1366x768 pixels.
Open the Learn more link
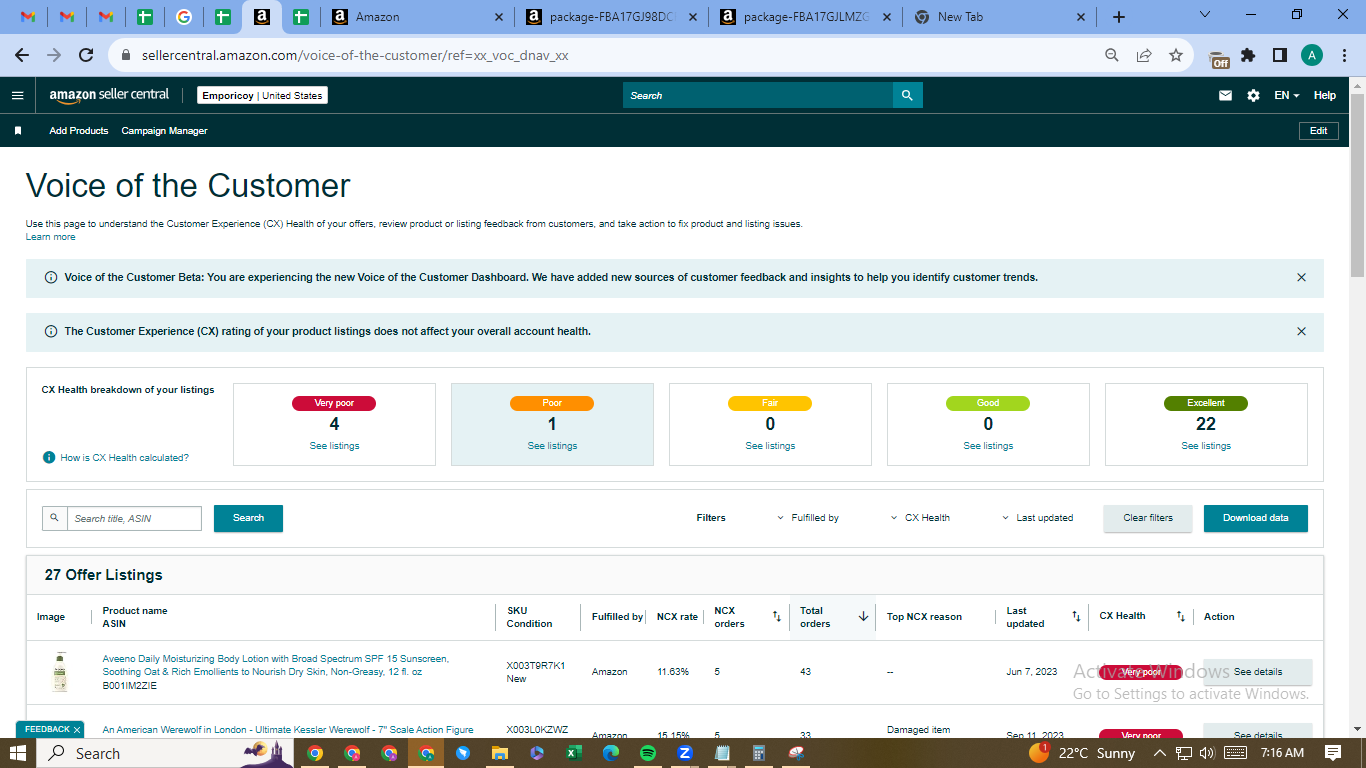click(x=50, y=237)
